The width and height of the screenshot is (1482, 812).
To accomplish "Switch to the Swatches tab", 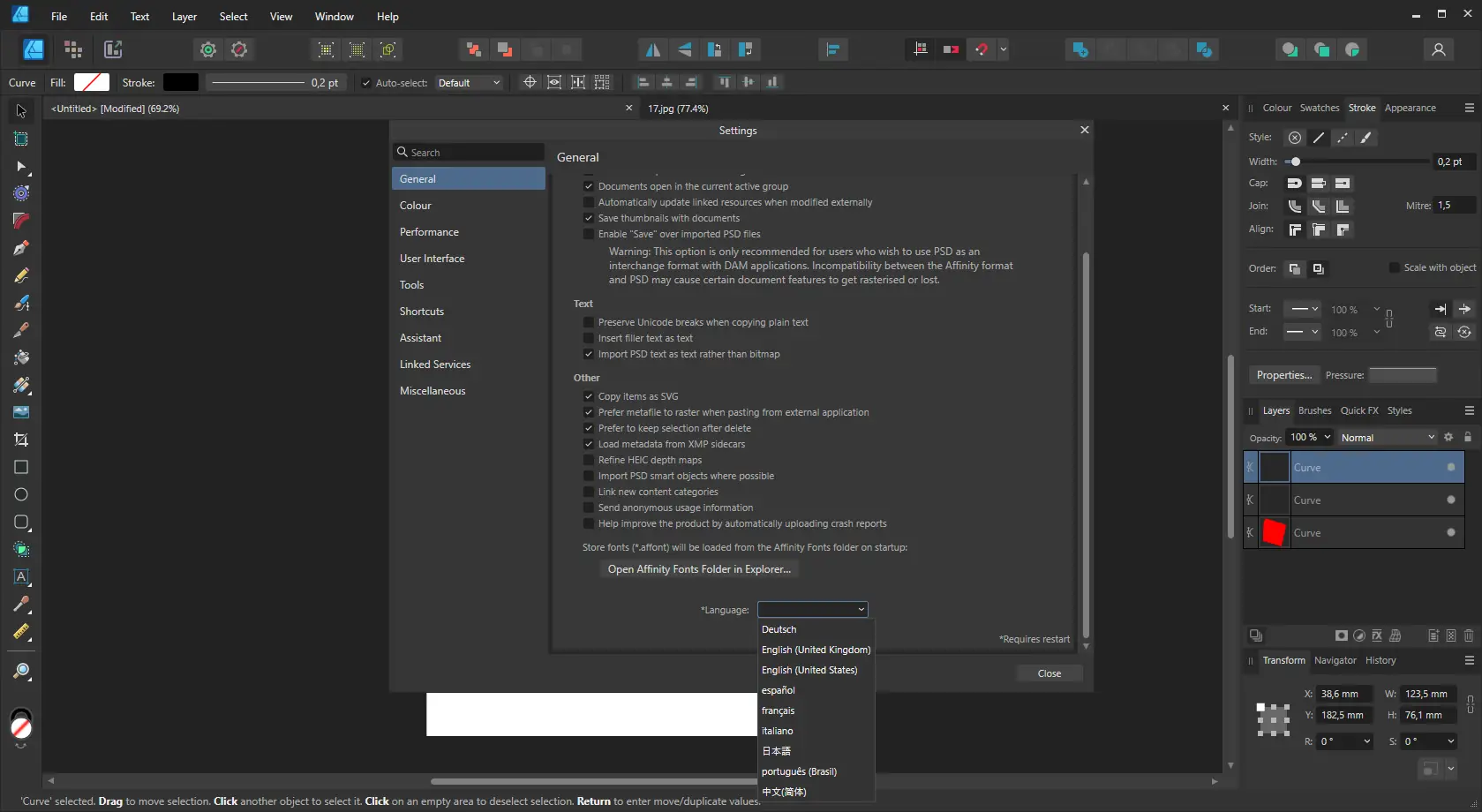I will [1319, 108].
